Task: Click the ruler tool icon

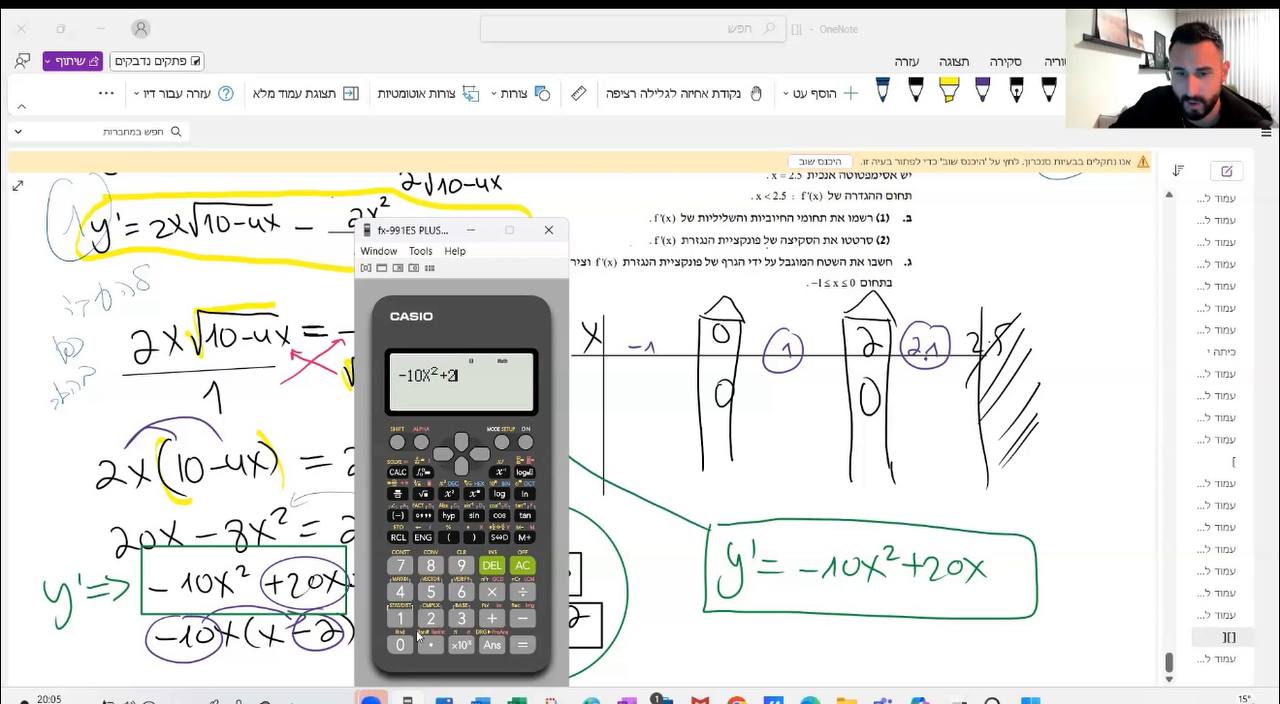Action: coord(578,93)
